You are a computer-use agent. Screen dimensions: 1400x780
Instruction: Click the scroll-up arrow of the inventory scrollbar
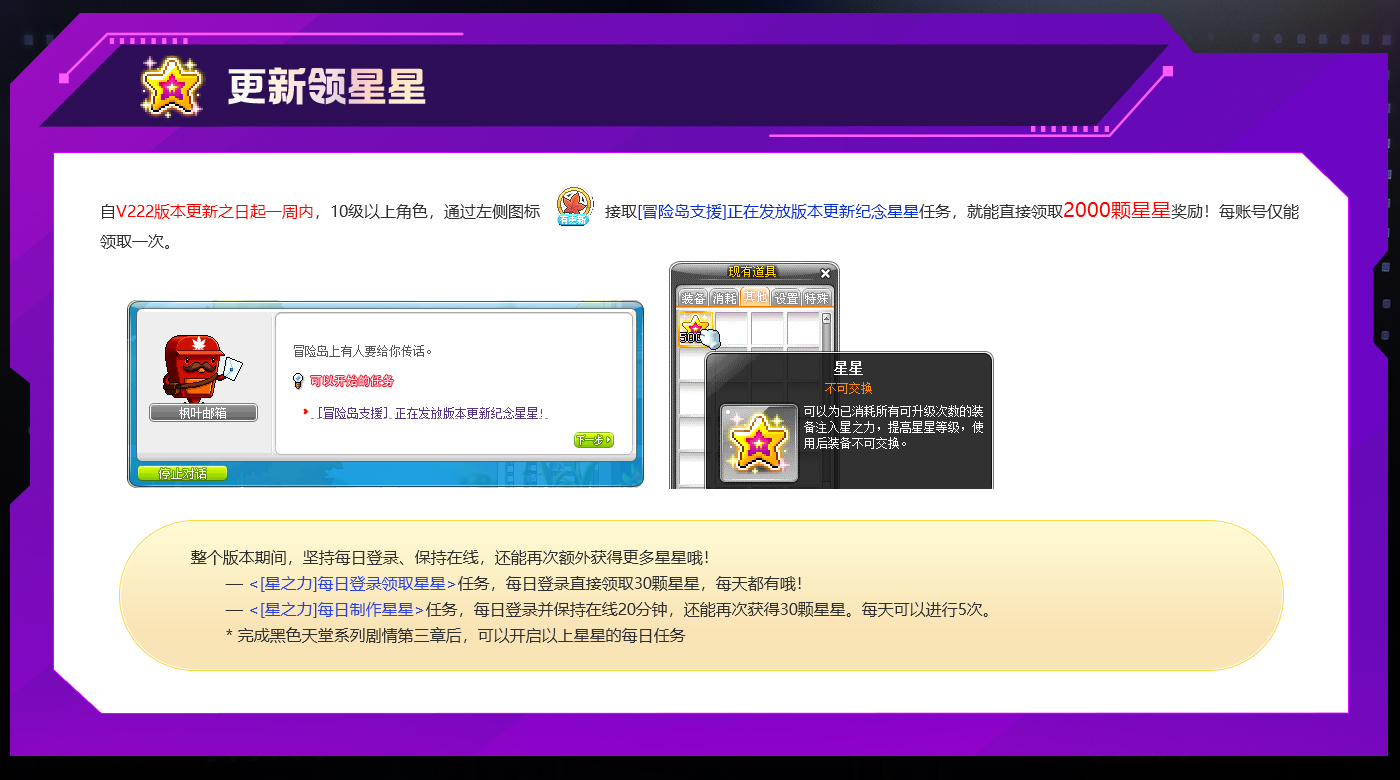point(826,319)
